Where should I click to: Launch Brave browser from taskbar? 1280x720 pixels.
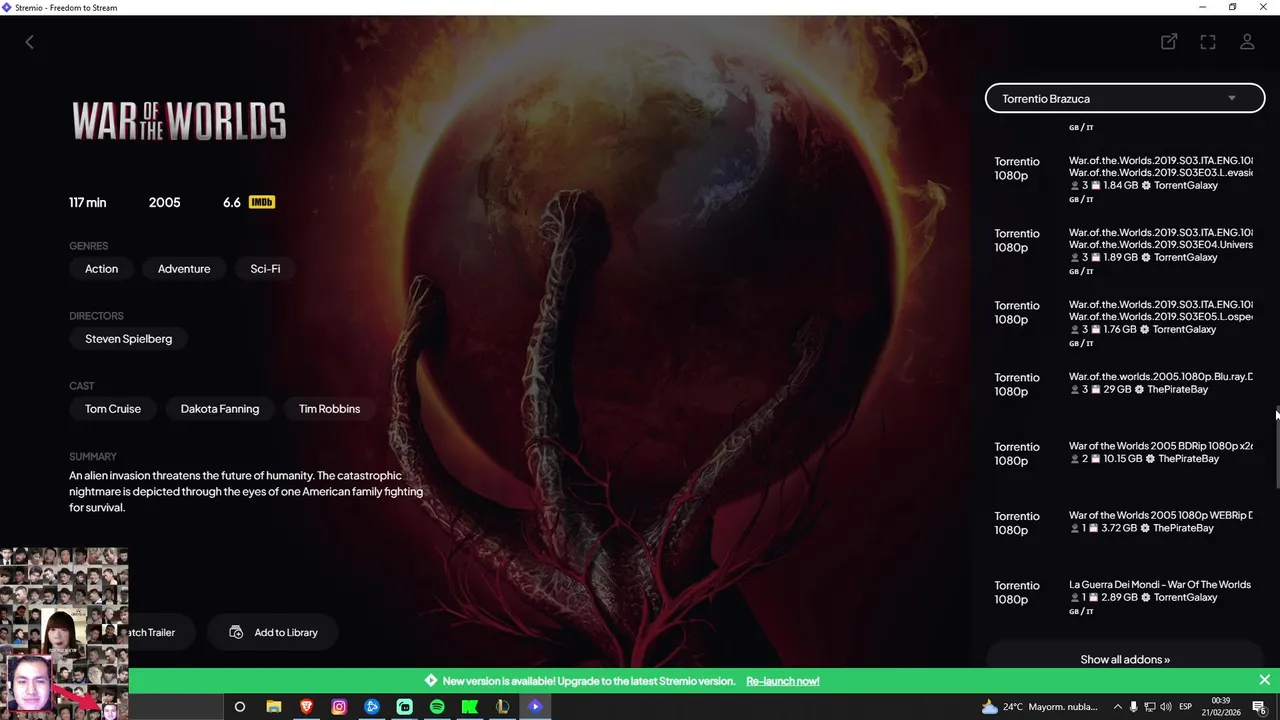click(306, 707)
